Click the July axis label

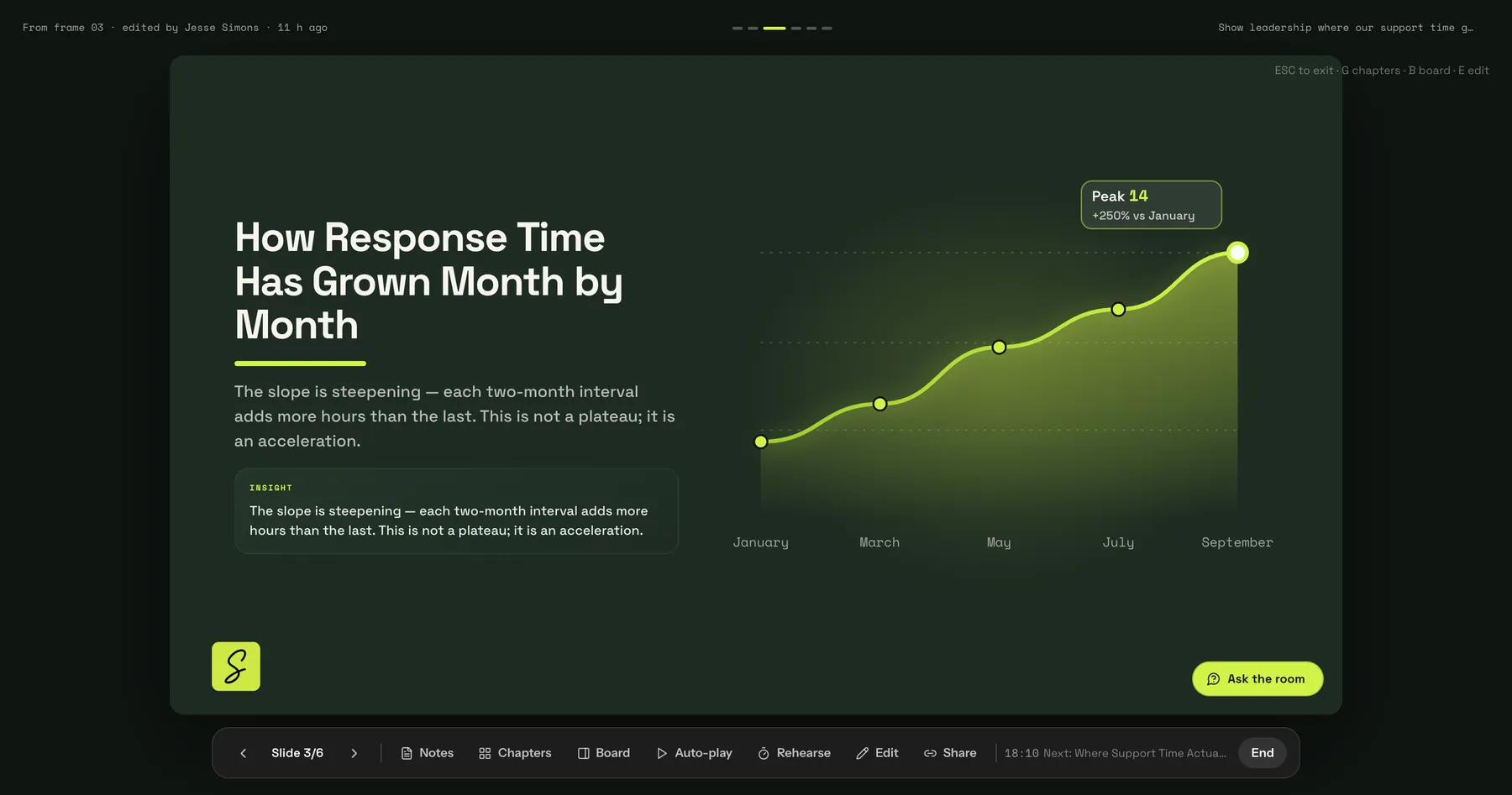[1118, 542]
